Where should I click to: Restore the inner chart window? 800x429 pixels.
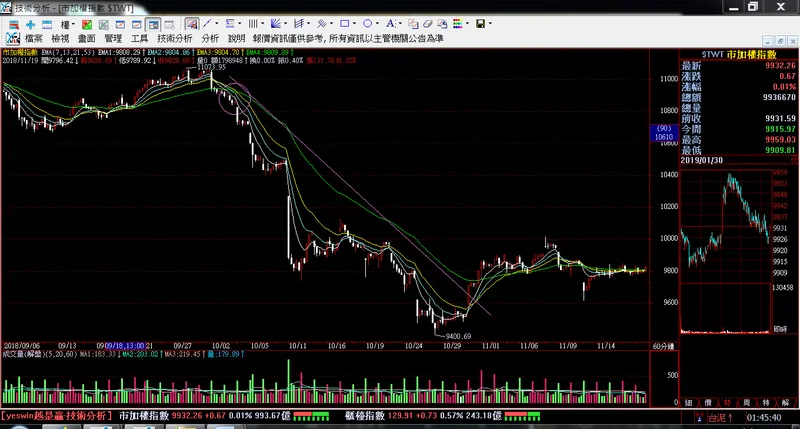click(780, 41)
